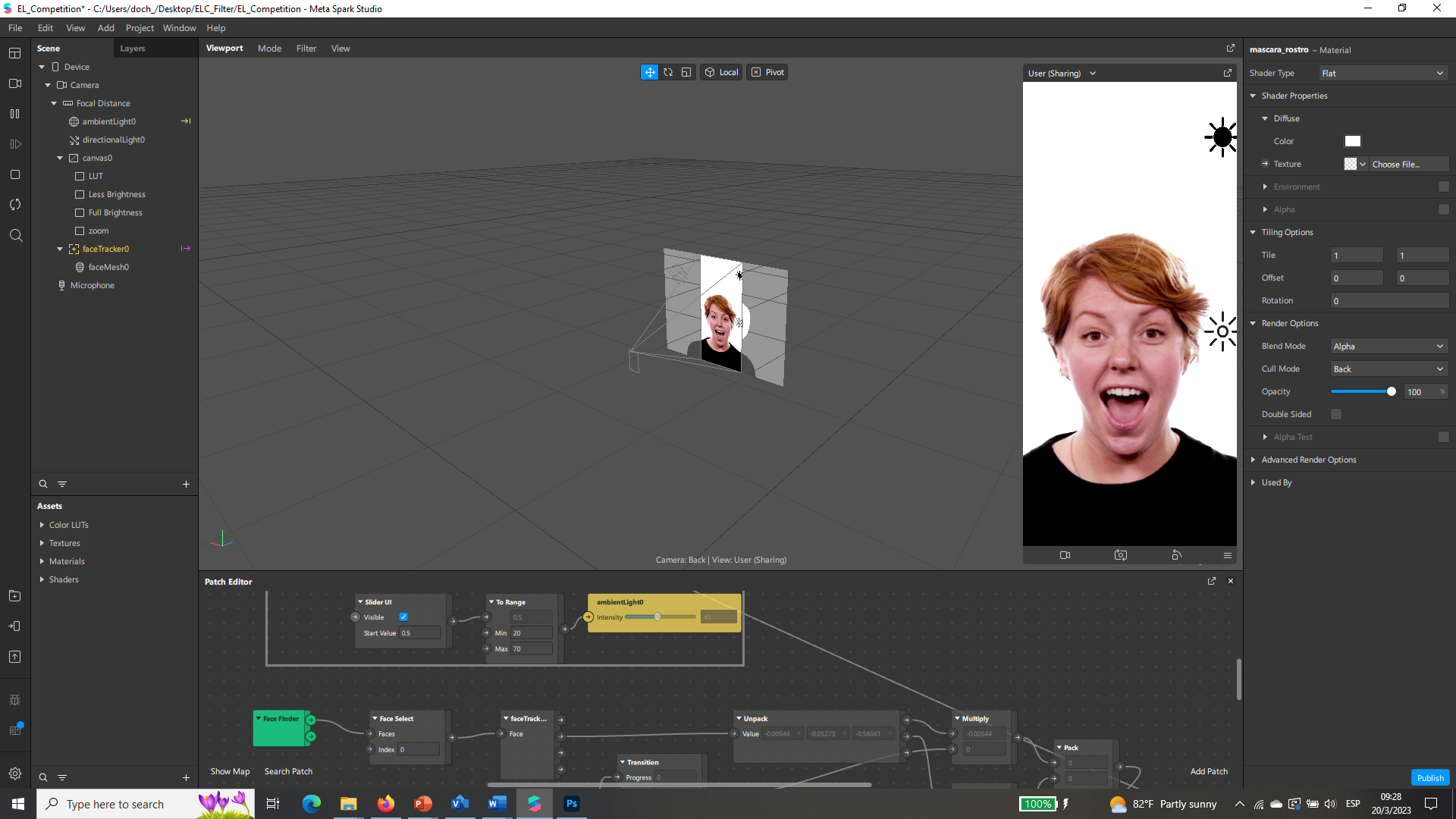Open the Project menu
Screen dimensions: 1456x819
(x=140, y=28)
